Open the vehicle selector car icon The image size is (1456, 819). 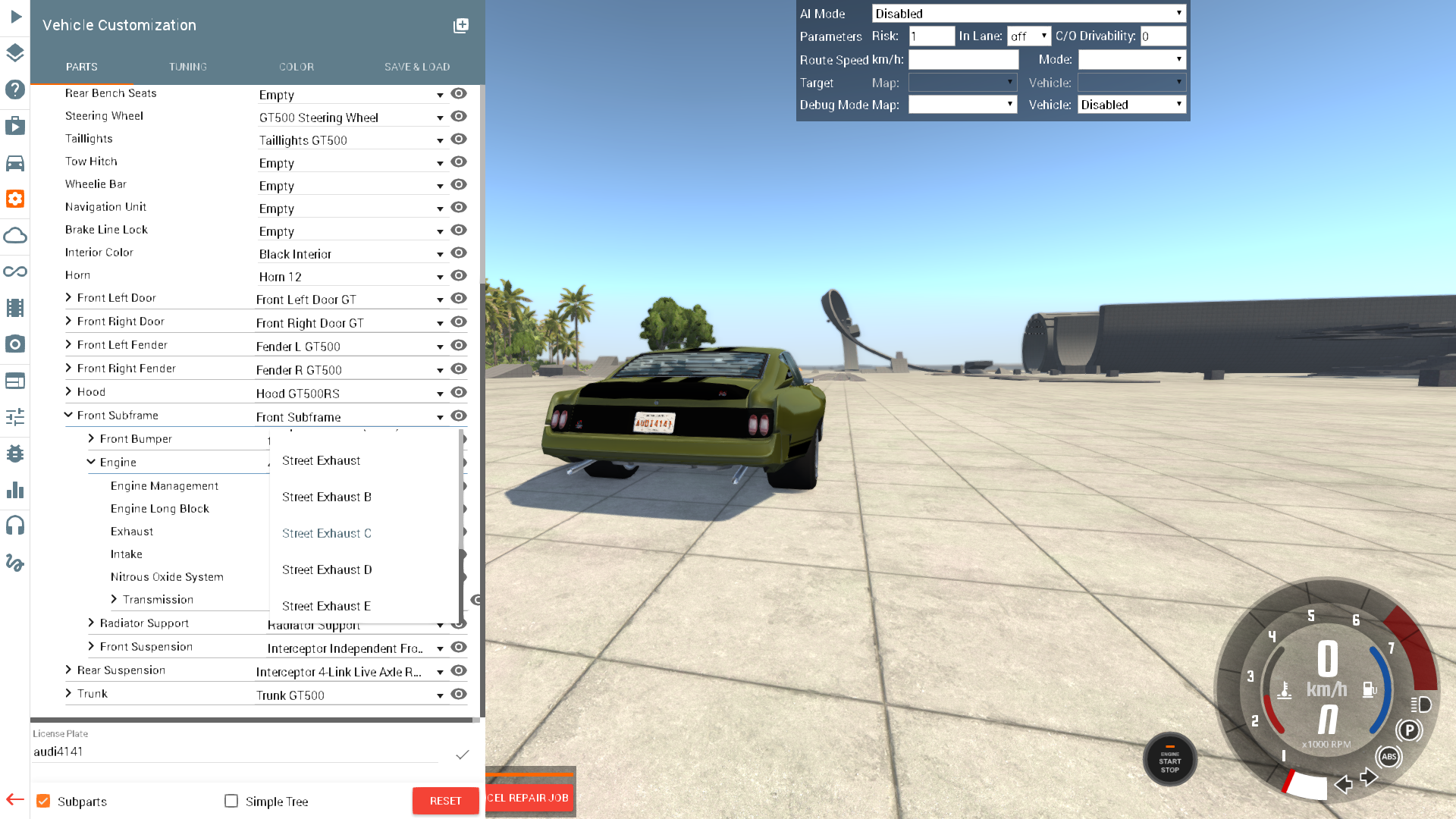15,163
